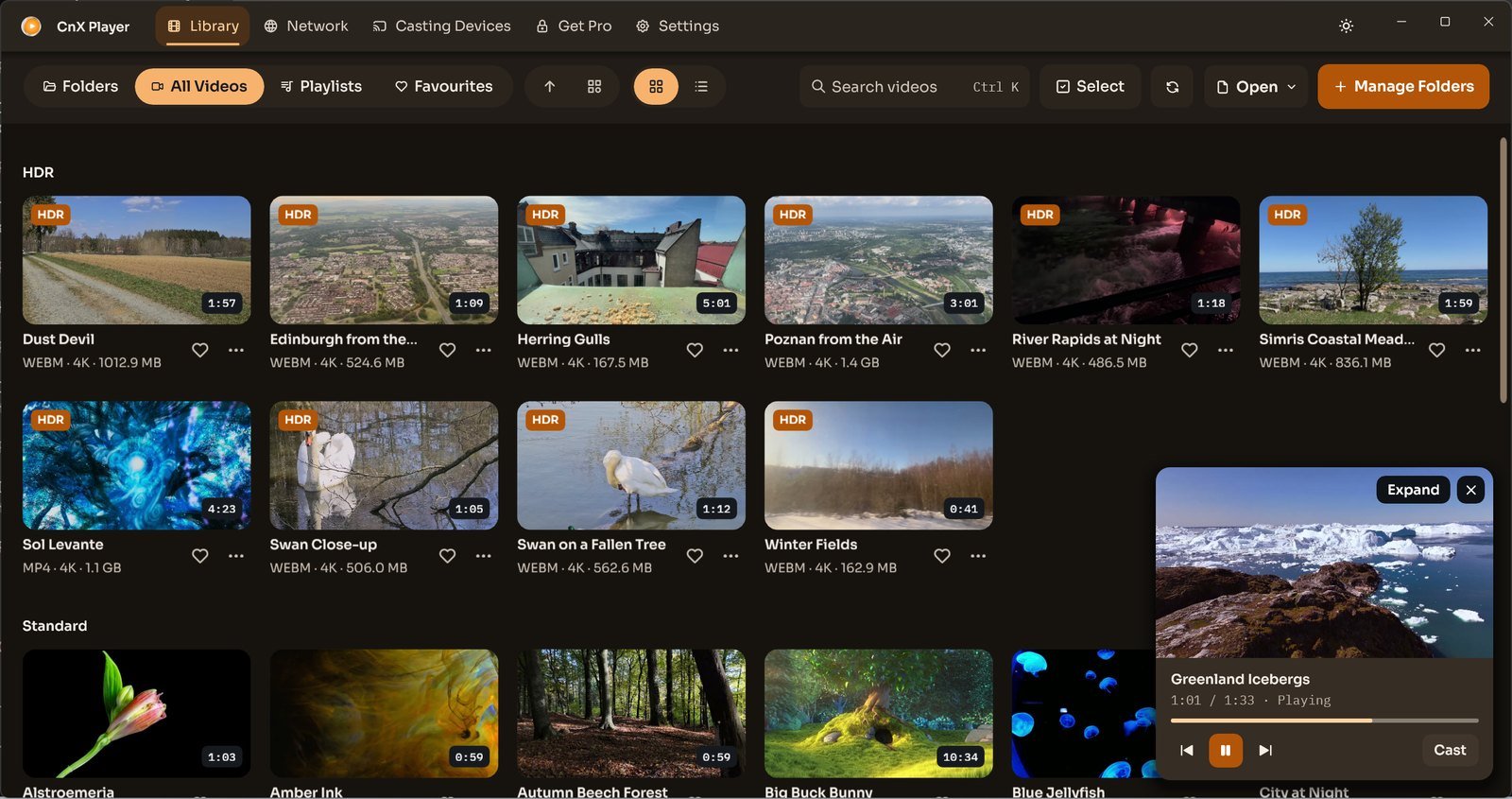Switch to the Folders view
Screen dimensions: 1512x799
tap(80, 86)
